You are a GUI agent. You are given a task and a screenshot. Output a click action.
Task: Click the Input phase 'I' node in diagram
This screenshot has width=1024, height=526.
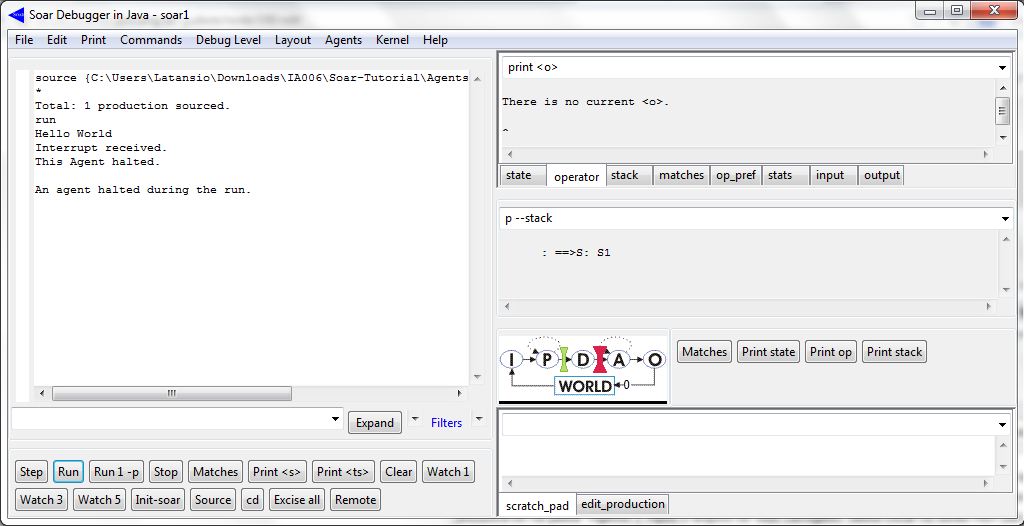click(512, 360)
